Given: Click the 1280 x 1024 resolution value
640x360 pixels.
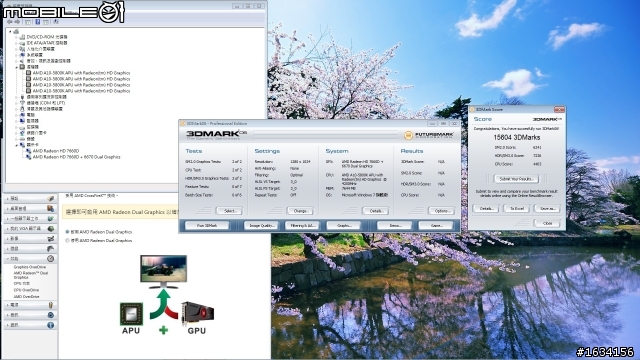Looking at the screenshot, I should pyautogui.click(x=300, y=162).
